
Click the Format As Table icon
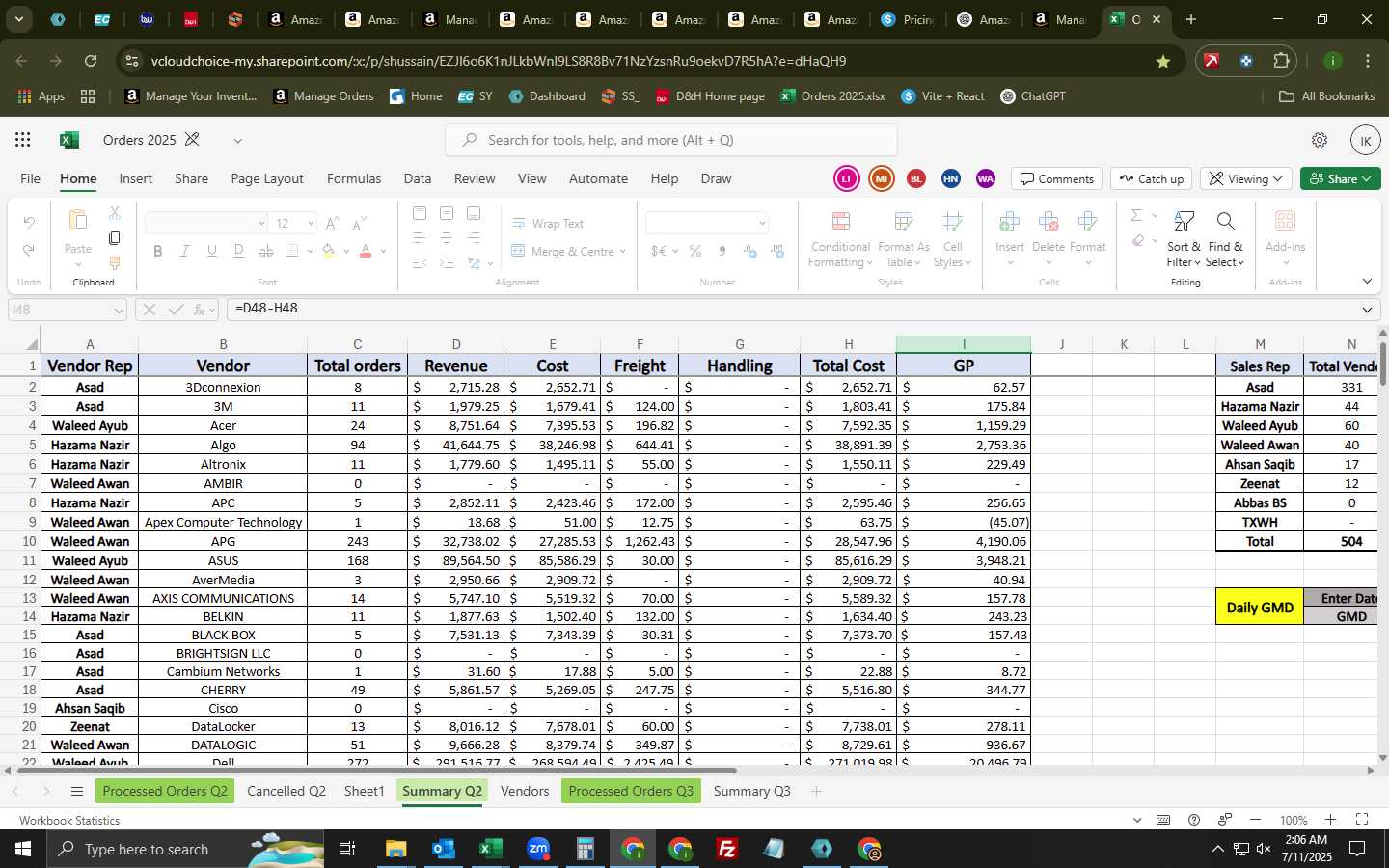(903, 222)
